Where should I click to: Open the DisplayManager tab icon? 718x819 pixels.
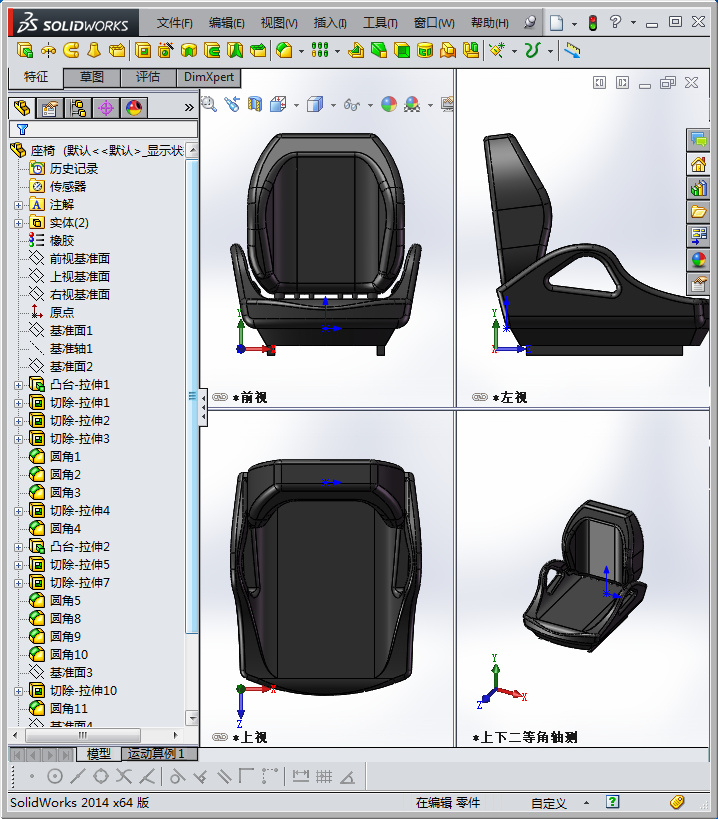(x=134, y=108)
